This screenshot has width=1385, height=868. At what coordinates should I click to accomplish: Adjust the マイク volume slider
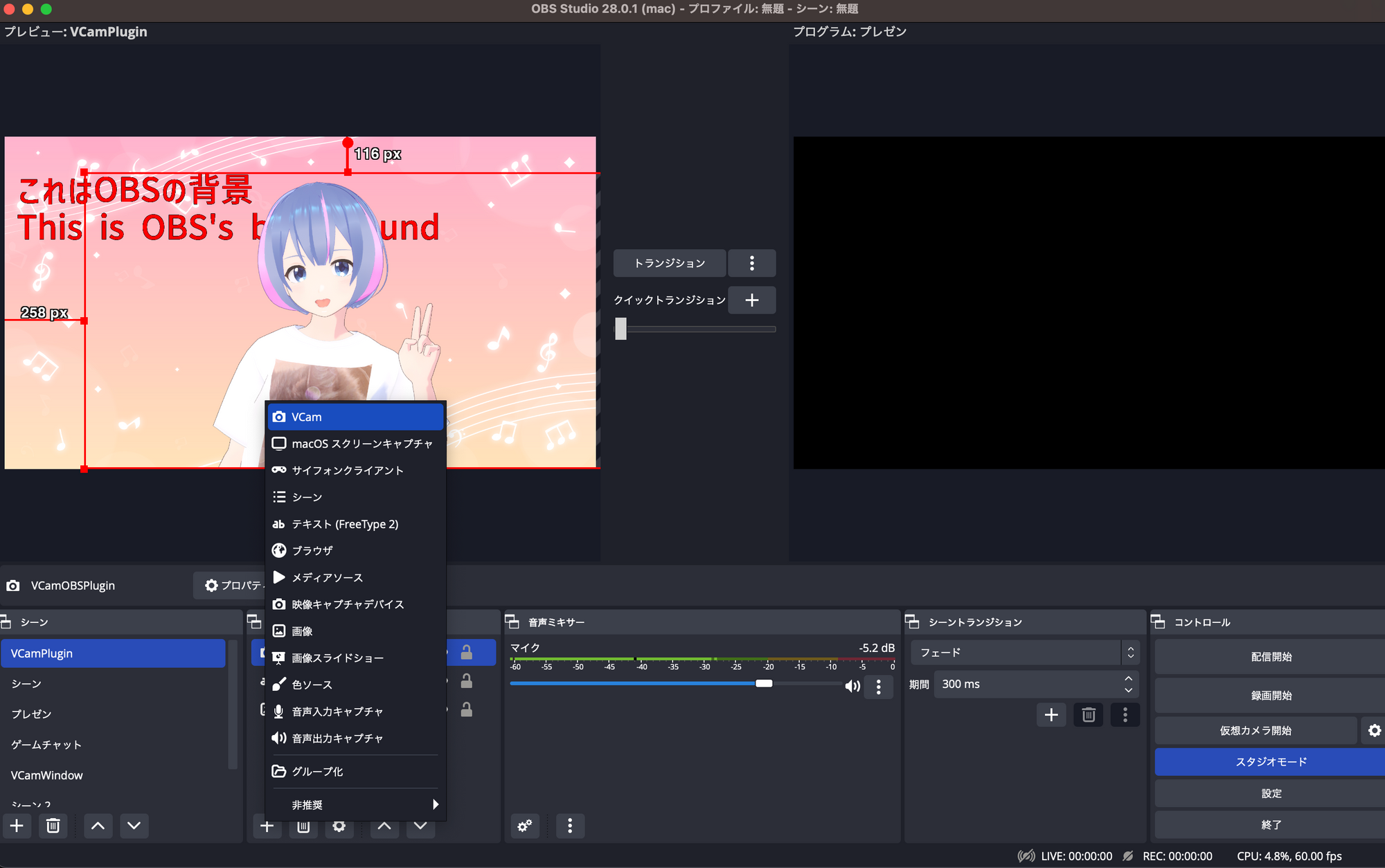764,684
